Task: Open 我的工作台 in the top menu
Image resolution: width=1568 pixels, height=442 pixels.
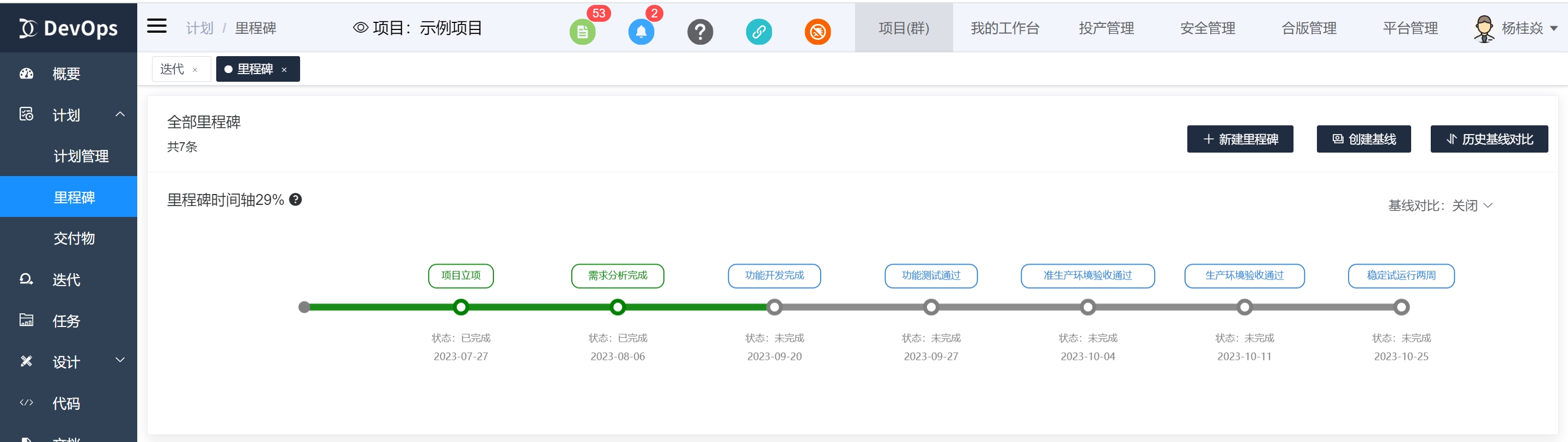Action: point(1004,28)
